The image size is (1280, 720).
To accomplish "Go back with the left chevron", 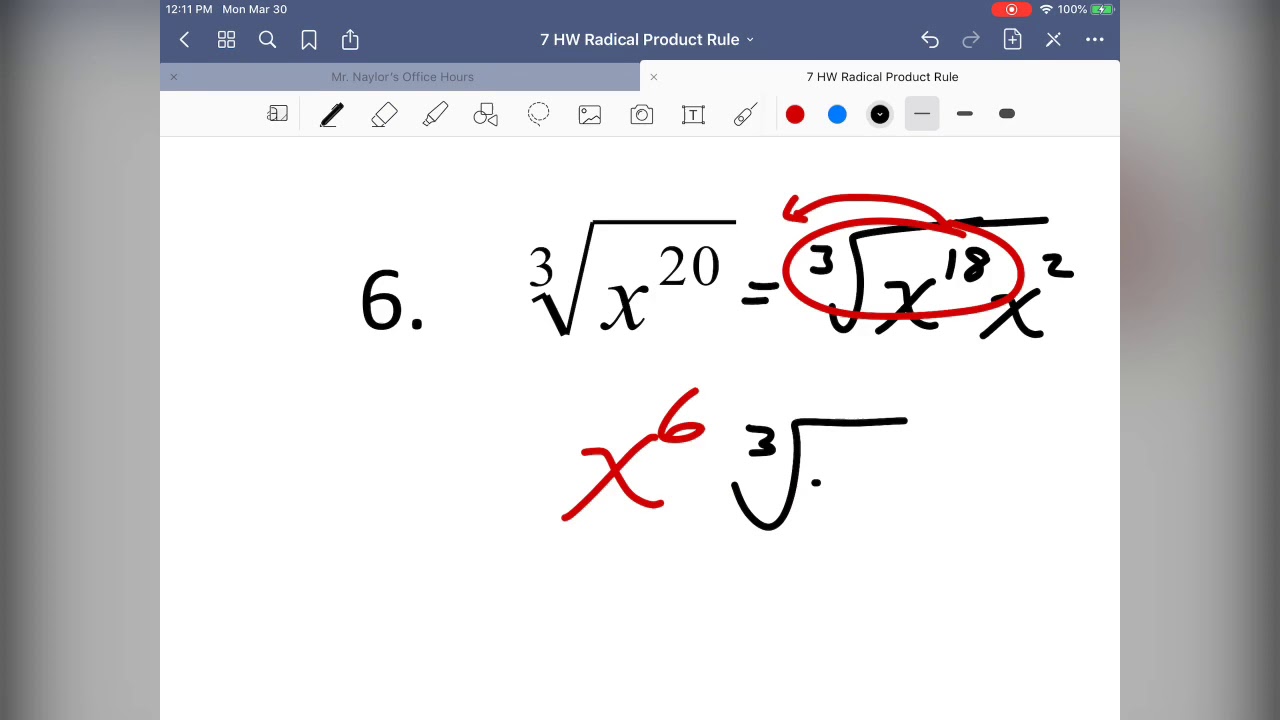I will click(x=184, y=40).
